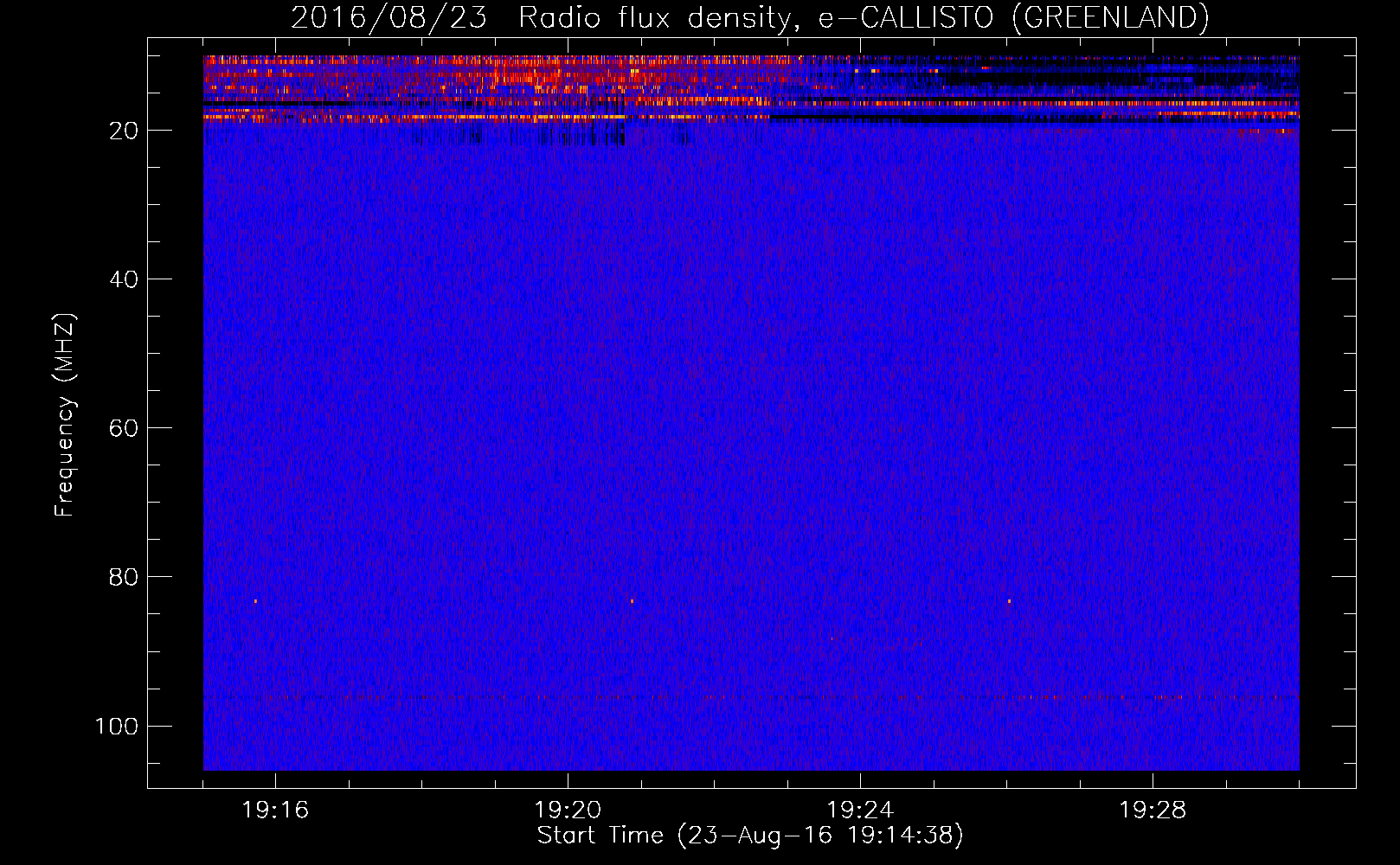Click the 19:24 time tick label
The image size is (1400, 865).
pos(860,811)
